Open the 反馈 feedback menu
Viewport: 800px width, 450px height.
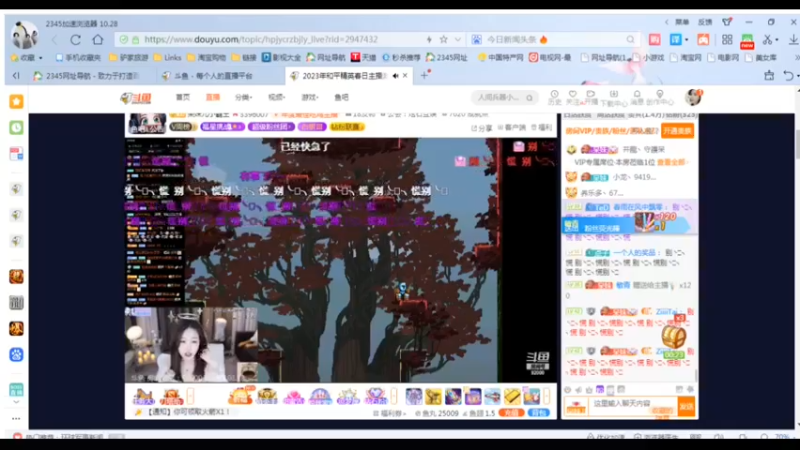705,22
